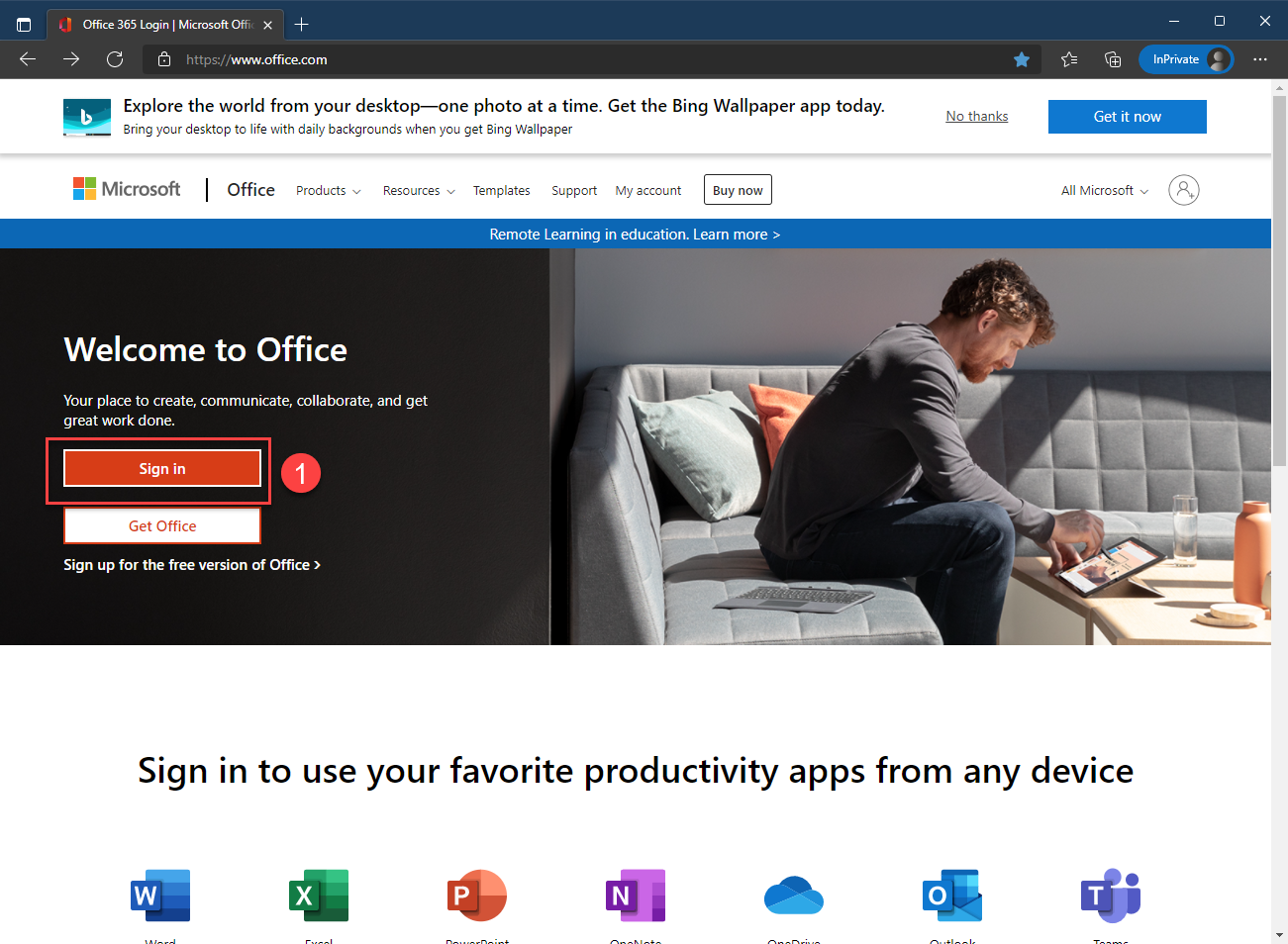
Task: Open the Support menu item
Action: pyautogui.click(x=574, y=191)
